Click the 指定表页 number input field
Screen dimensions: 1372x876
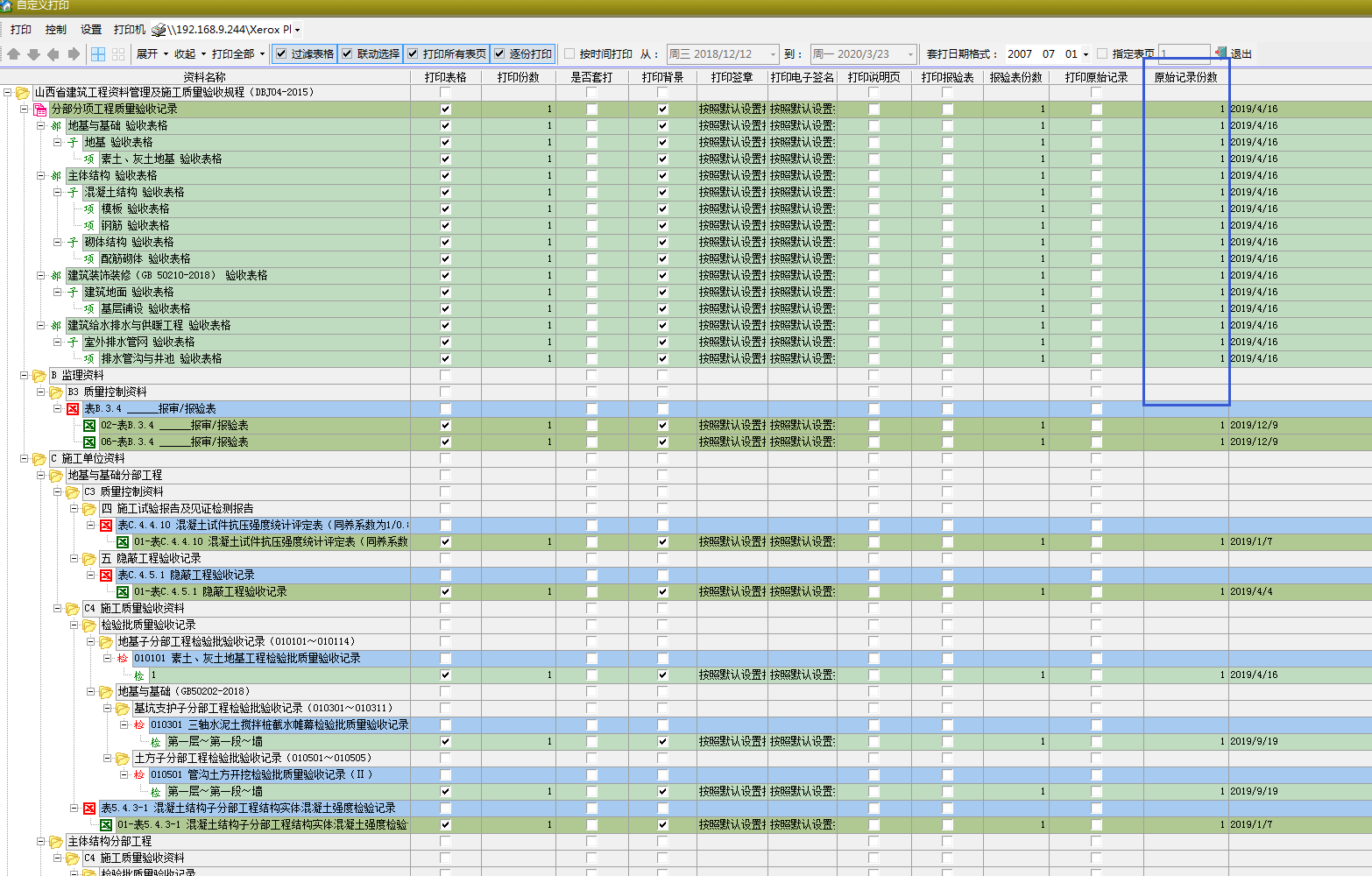pos(1185,54)
